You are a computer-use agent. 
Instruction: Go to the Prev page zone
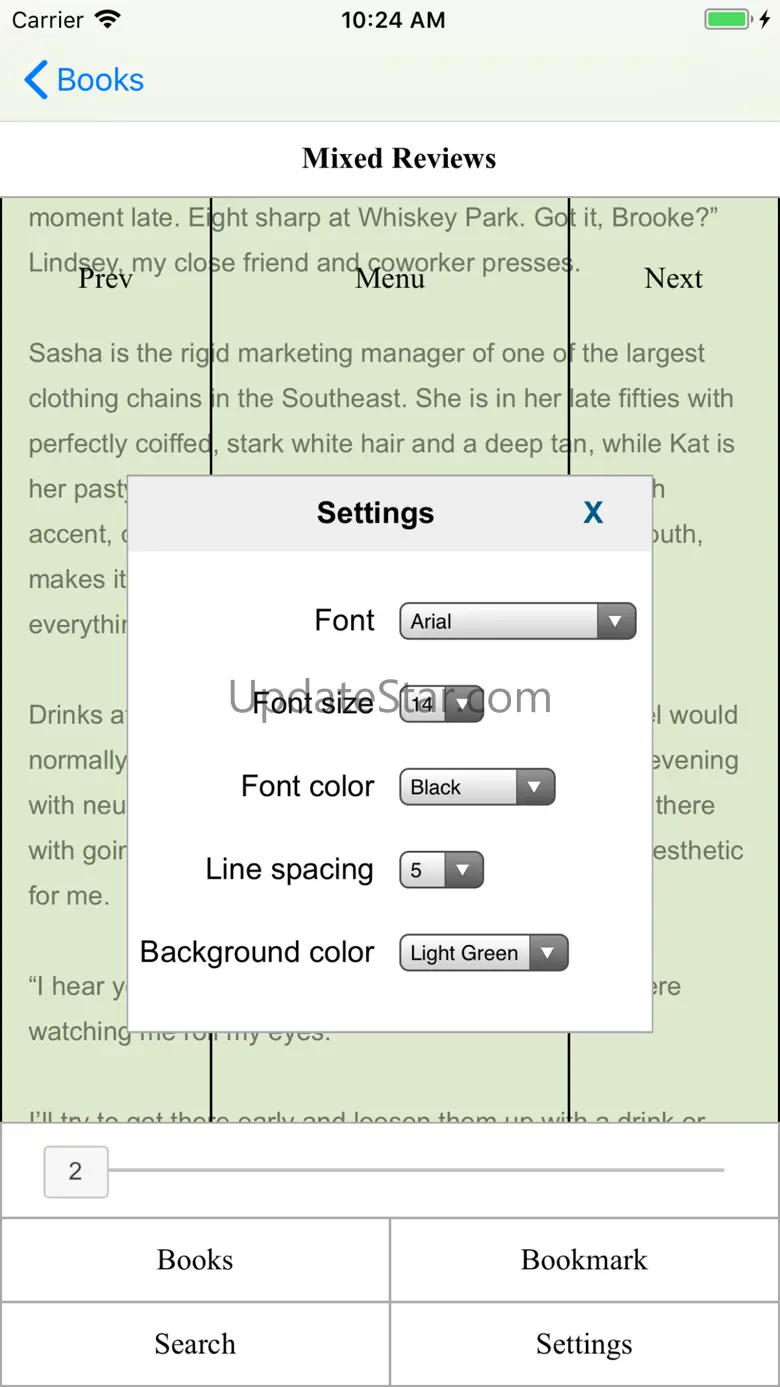pos(105,278)
